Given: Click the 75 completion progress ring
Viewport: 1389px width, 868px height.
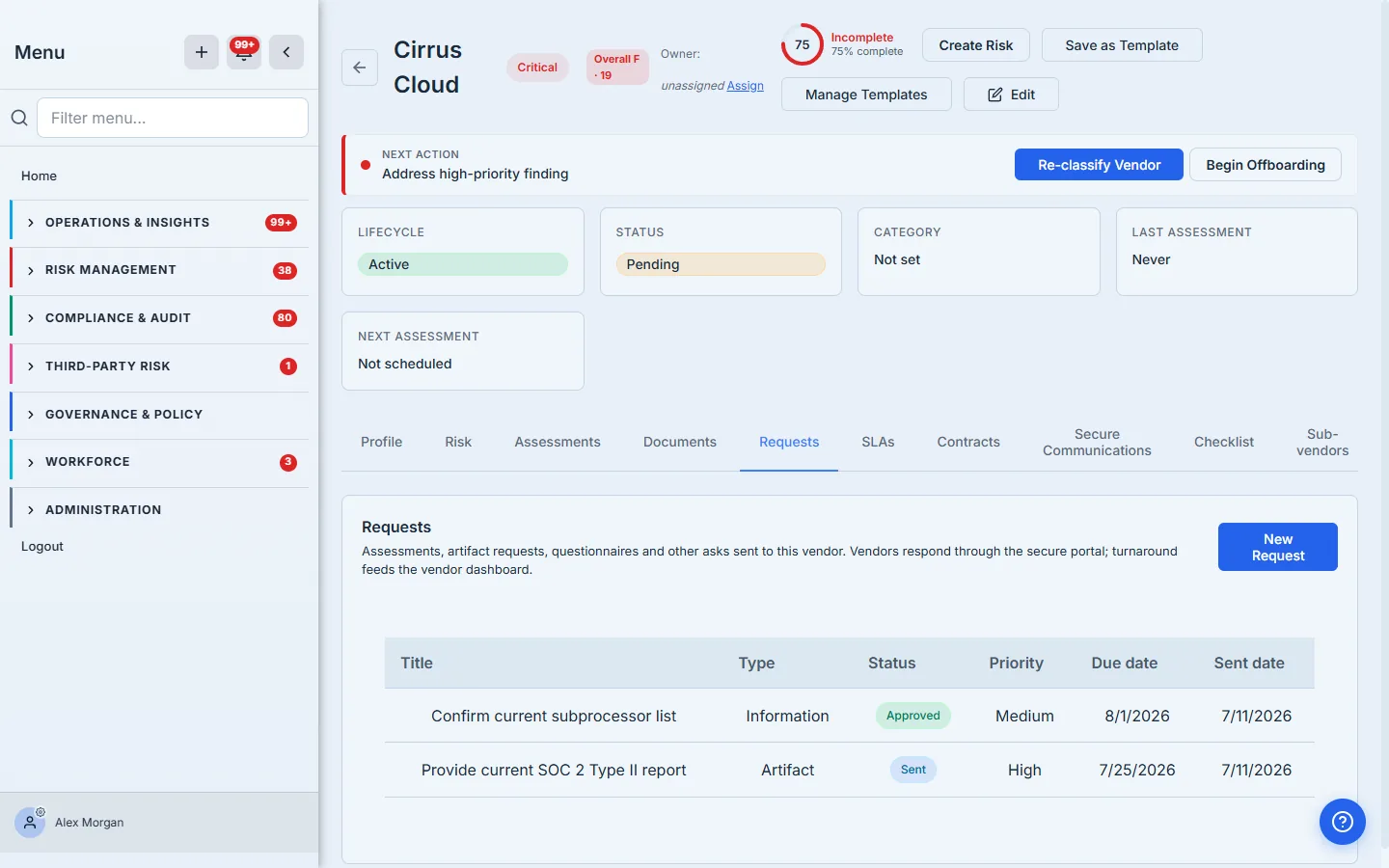Looking at the screenshot, I should (x=802, y=44).
